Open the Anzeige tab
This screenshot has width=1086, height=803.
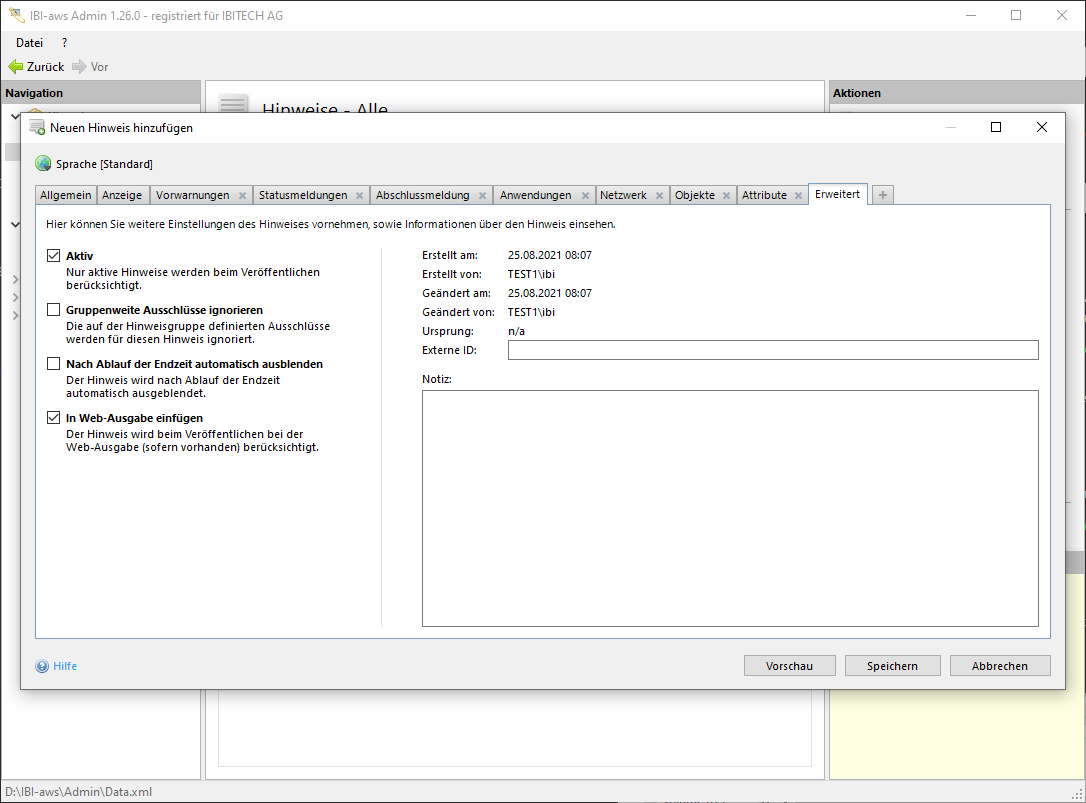pos(122,195)
